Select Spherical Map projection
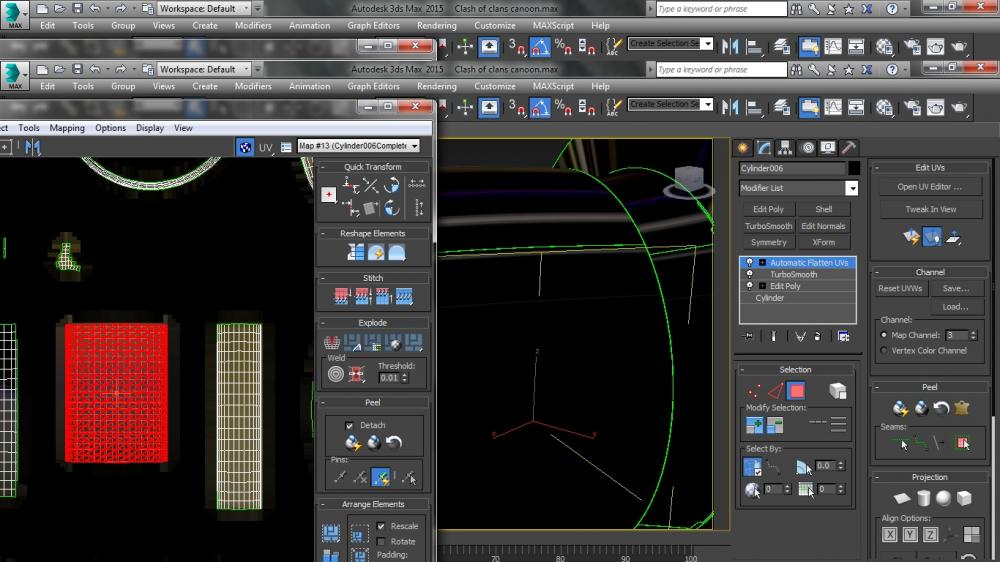The width and height of the screenshot is (1000, 562). tap(943, 498)
